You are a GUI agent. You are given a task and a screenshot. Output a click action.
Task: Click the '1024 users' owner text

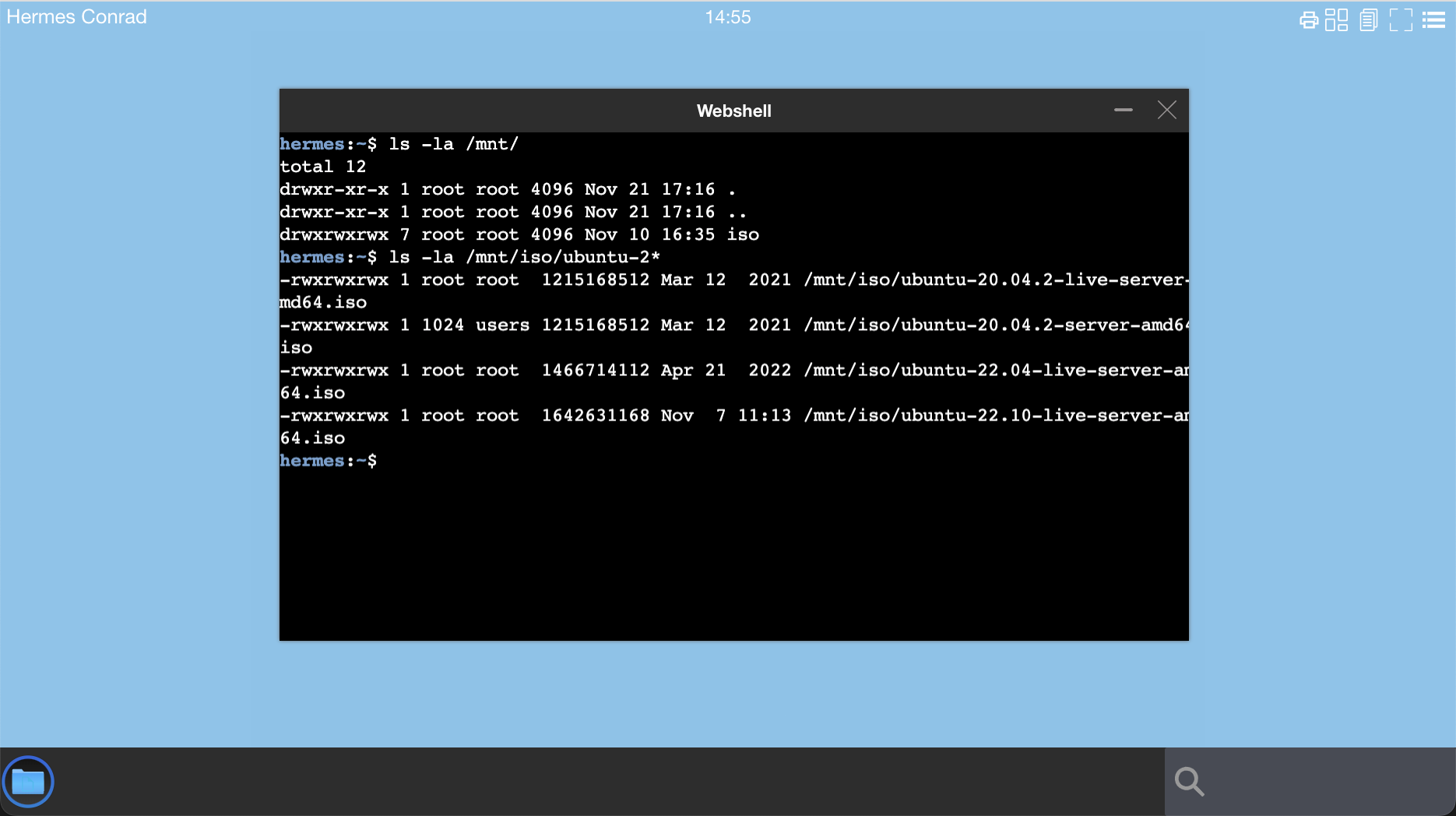[x=475, y=325]
